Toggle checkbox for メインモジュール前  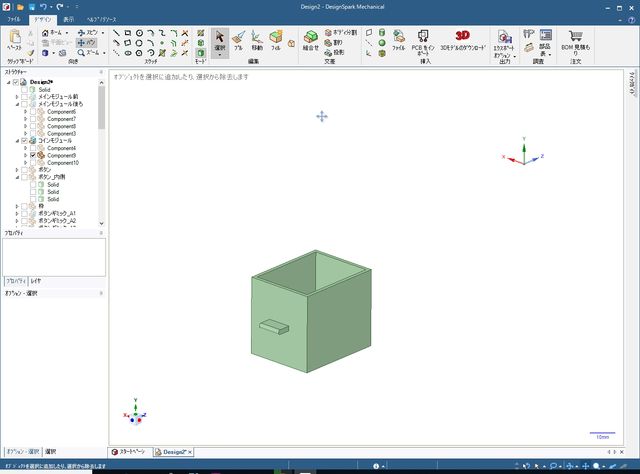(x=24, y=97)
